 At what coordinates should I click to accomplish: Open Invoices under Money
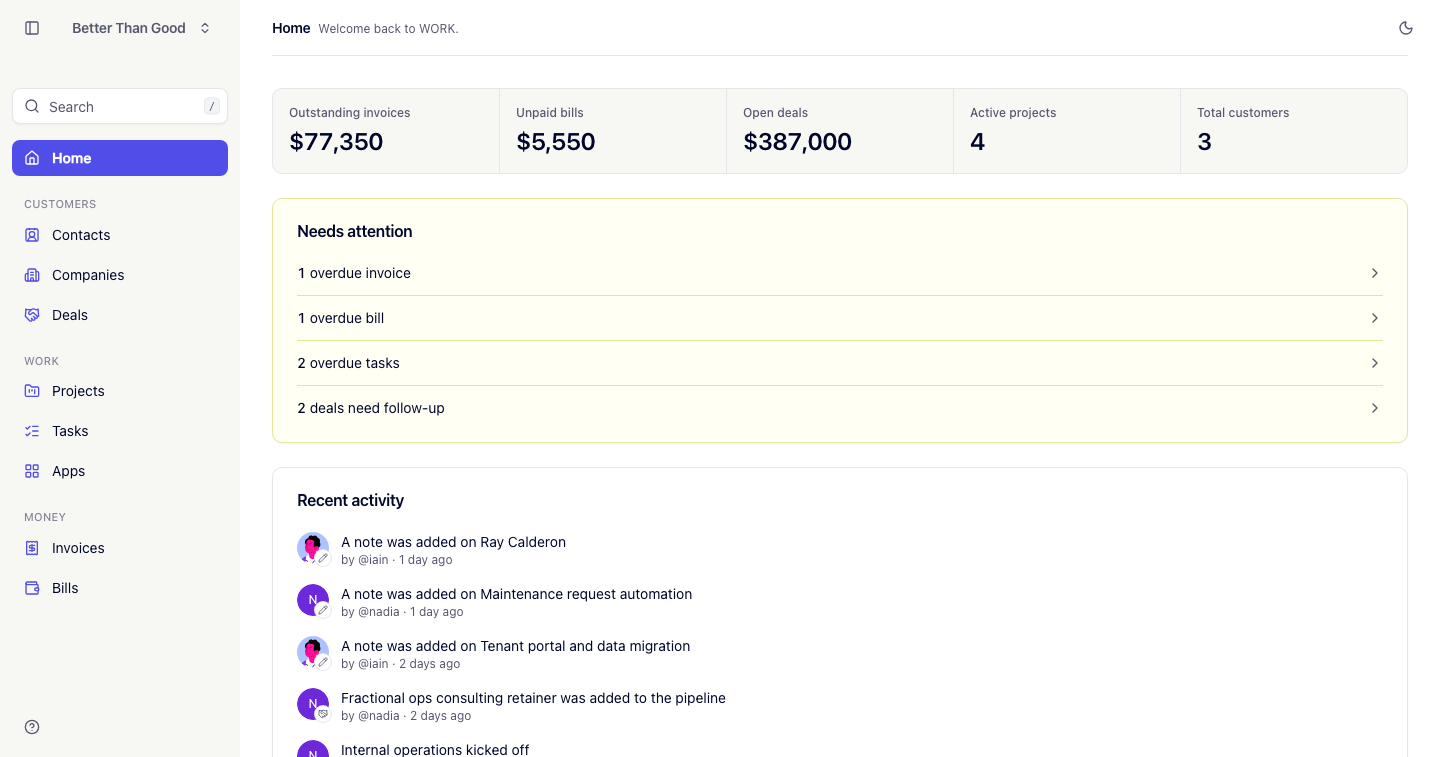(x=120, y=548)
